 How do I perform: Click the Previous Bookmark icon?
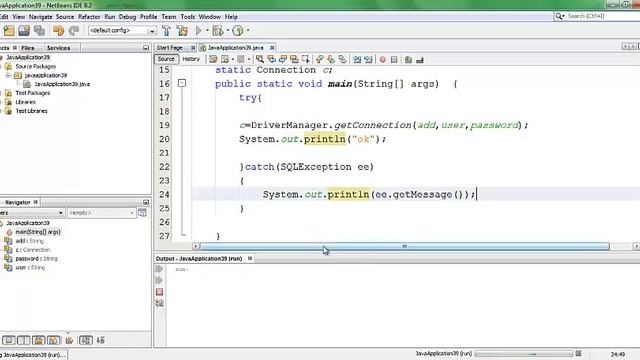[x=320, y=60]
